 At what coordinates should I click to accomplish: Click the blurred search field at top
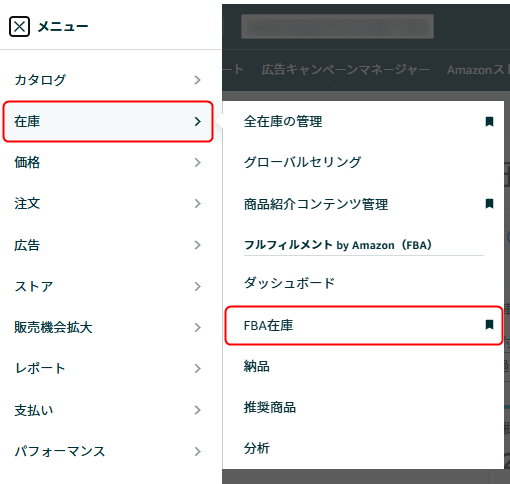point(337,26)
